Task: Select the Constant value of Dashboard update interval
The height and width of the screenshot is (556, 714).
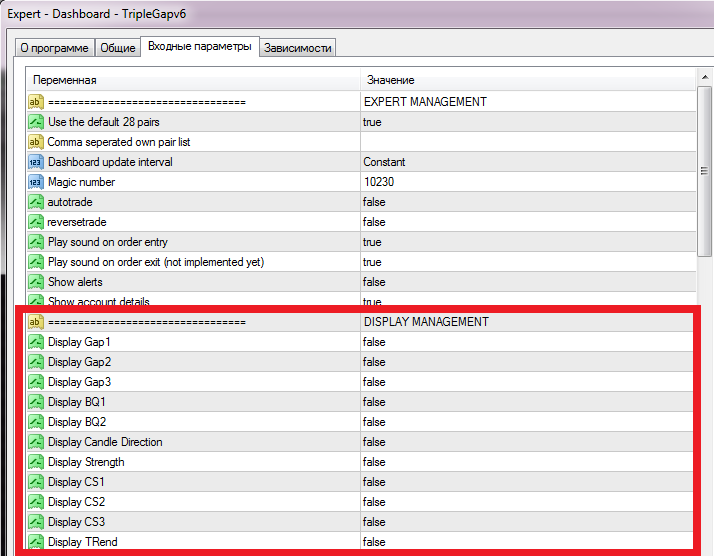Action: point(528,162)
